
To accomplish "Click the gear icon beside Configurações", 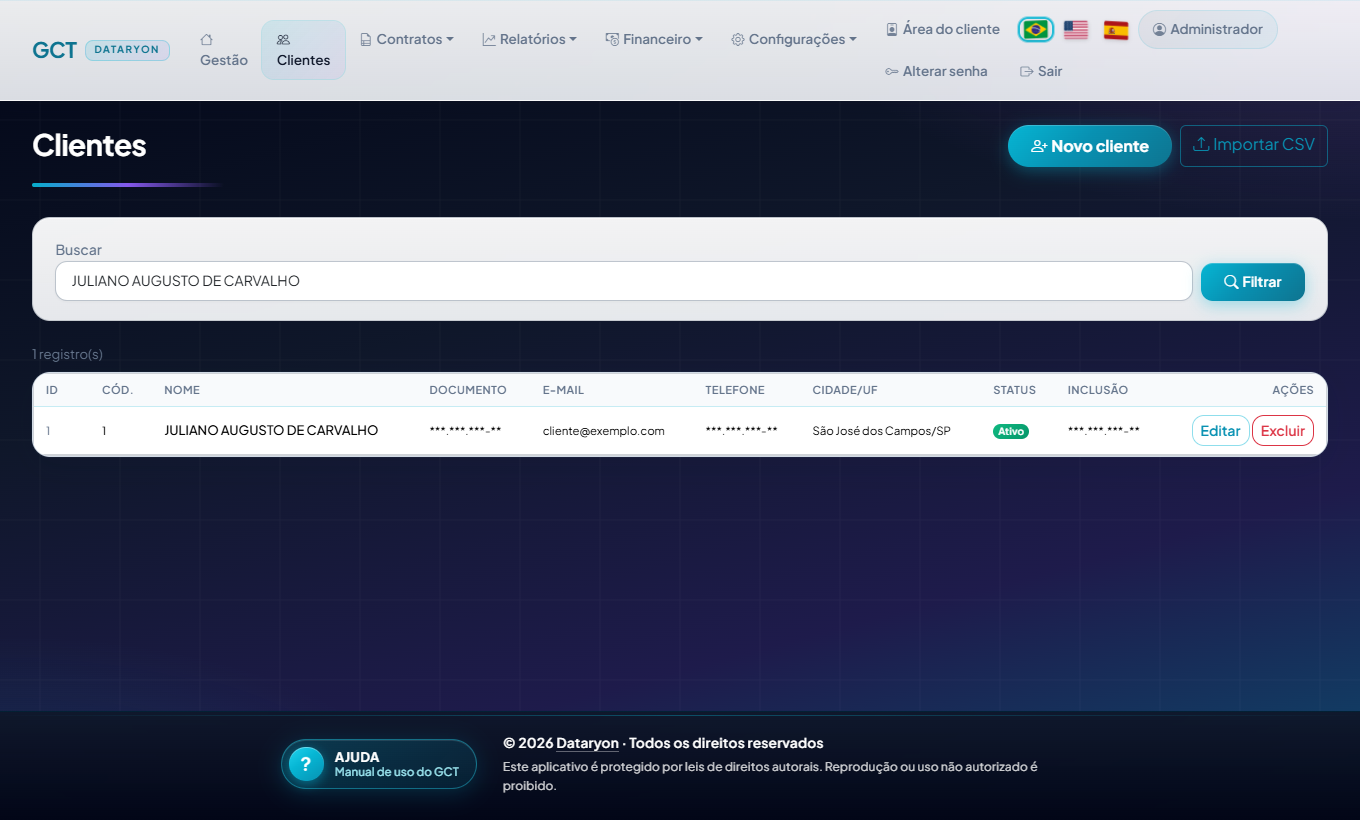I will pyautogui.click(x=738, y=40).
